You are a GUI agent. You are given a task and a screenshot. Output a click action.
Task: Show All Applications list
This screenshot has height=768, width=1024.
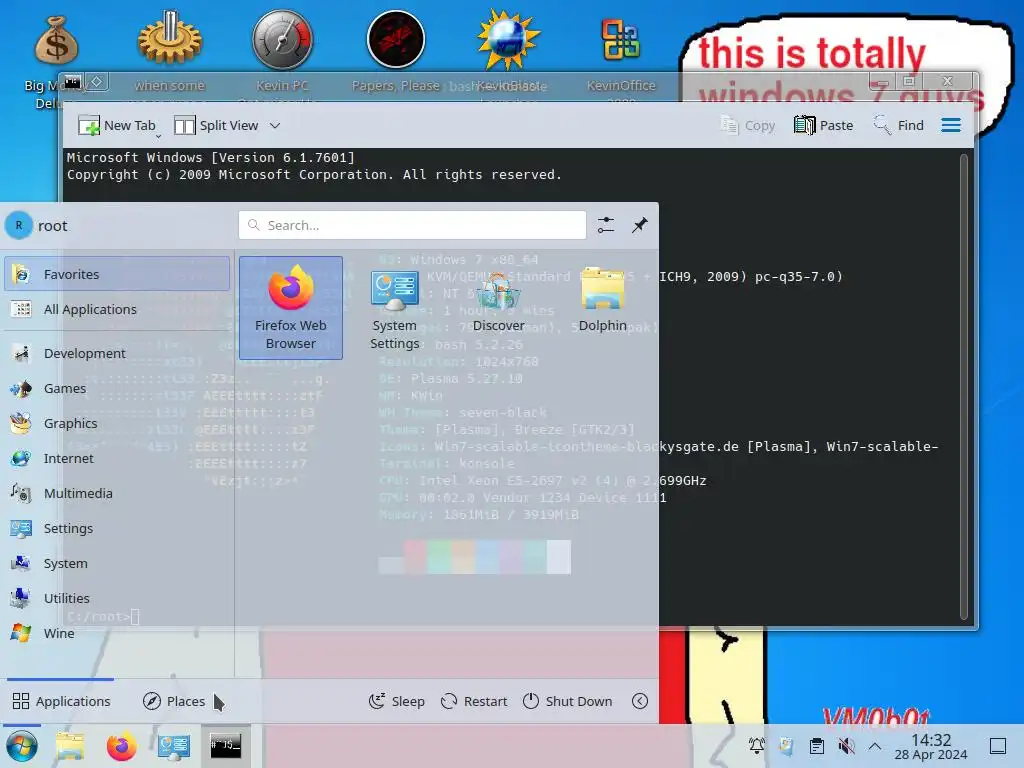click(x=117, y=310)
